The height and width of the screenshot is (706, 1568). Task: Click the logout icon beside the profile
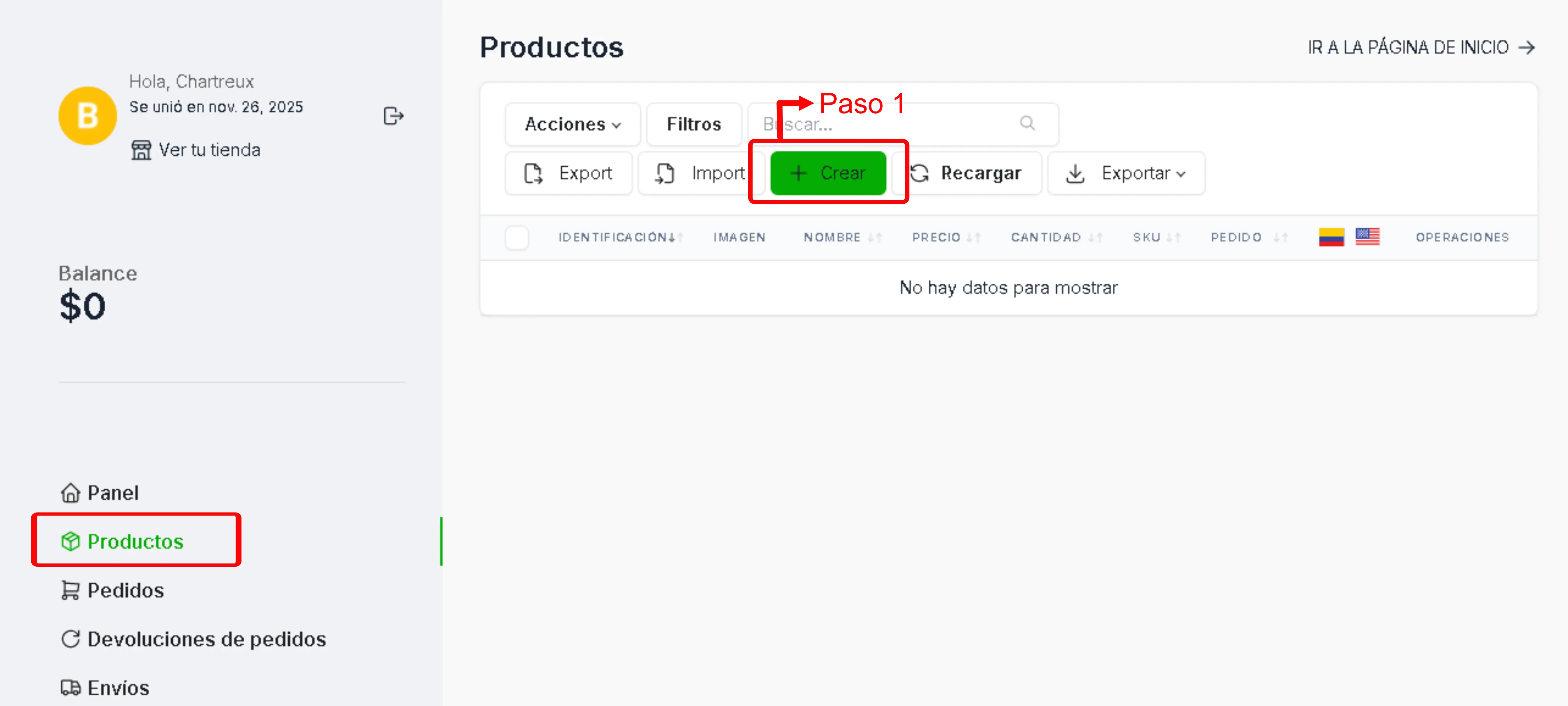point(393,116)
